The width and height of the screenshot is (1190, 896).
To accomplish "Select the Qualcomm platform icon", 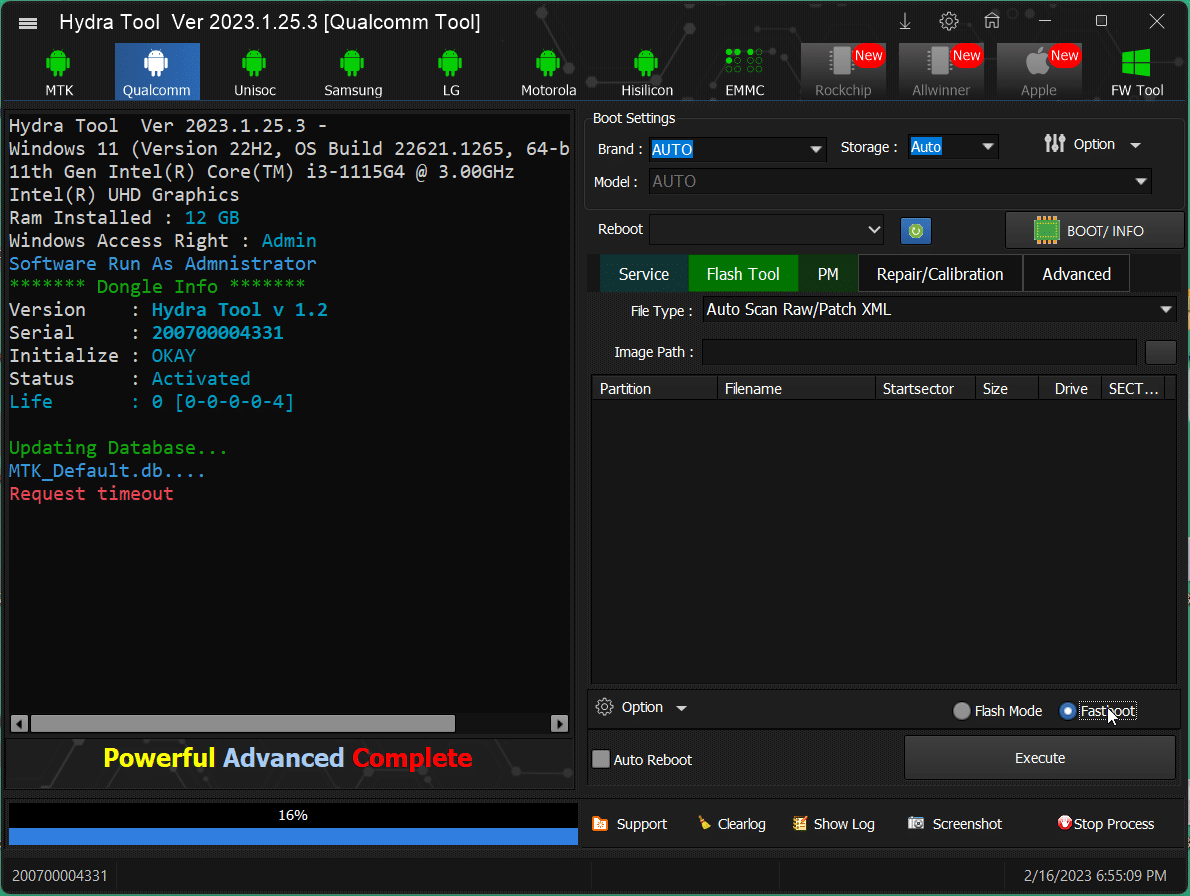I will [157, 71].
